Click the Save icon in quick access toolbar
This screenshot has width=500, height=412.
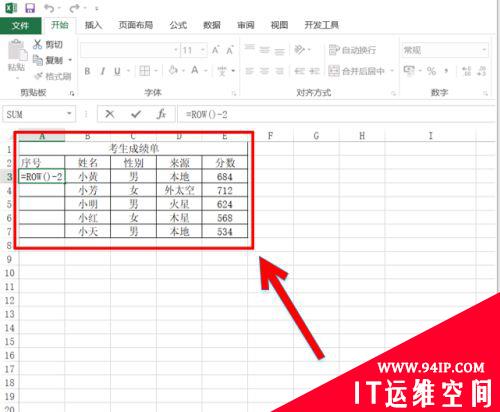point(30,8)
